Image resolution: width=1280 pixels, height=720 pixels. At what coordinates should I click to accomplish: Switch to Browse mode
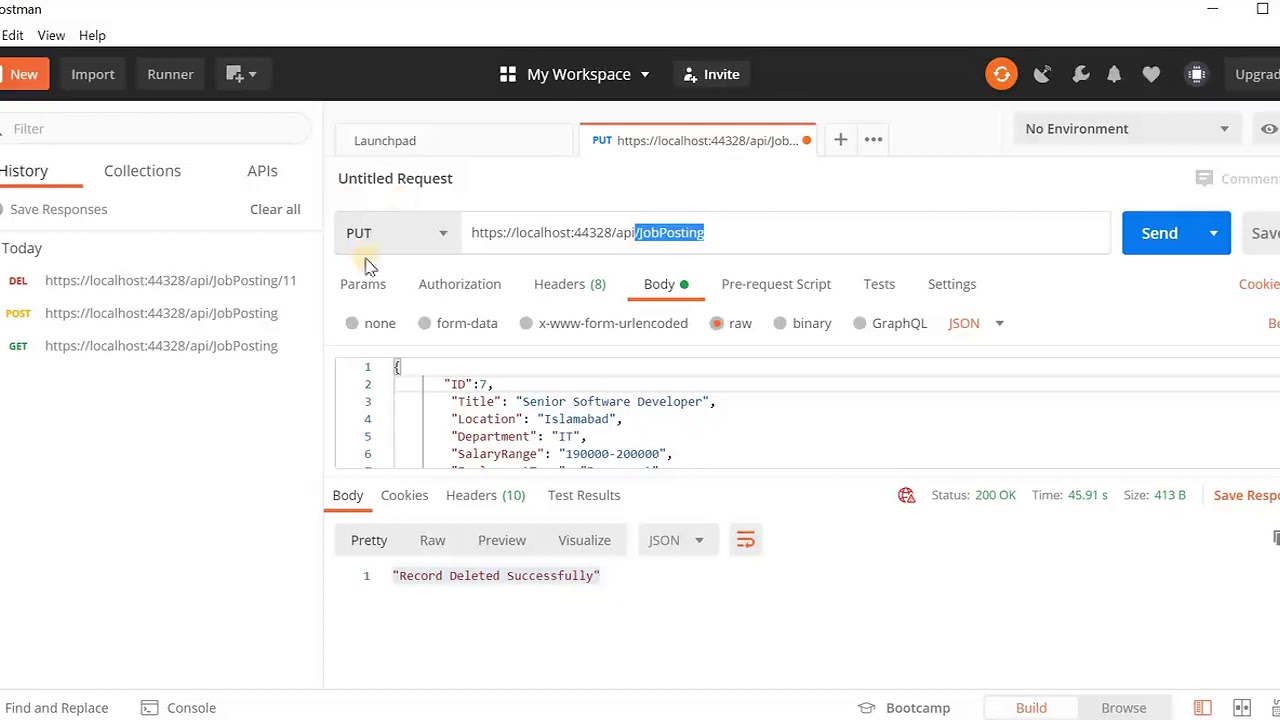[1124, 708]
